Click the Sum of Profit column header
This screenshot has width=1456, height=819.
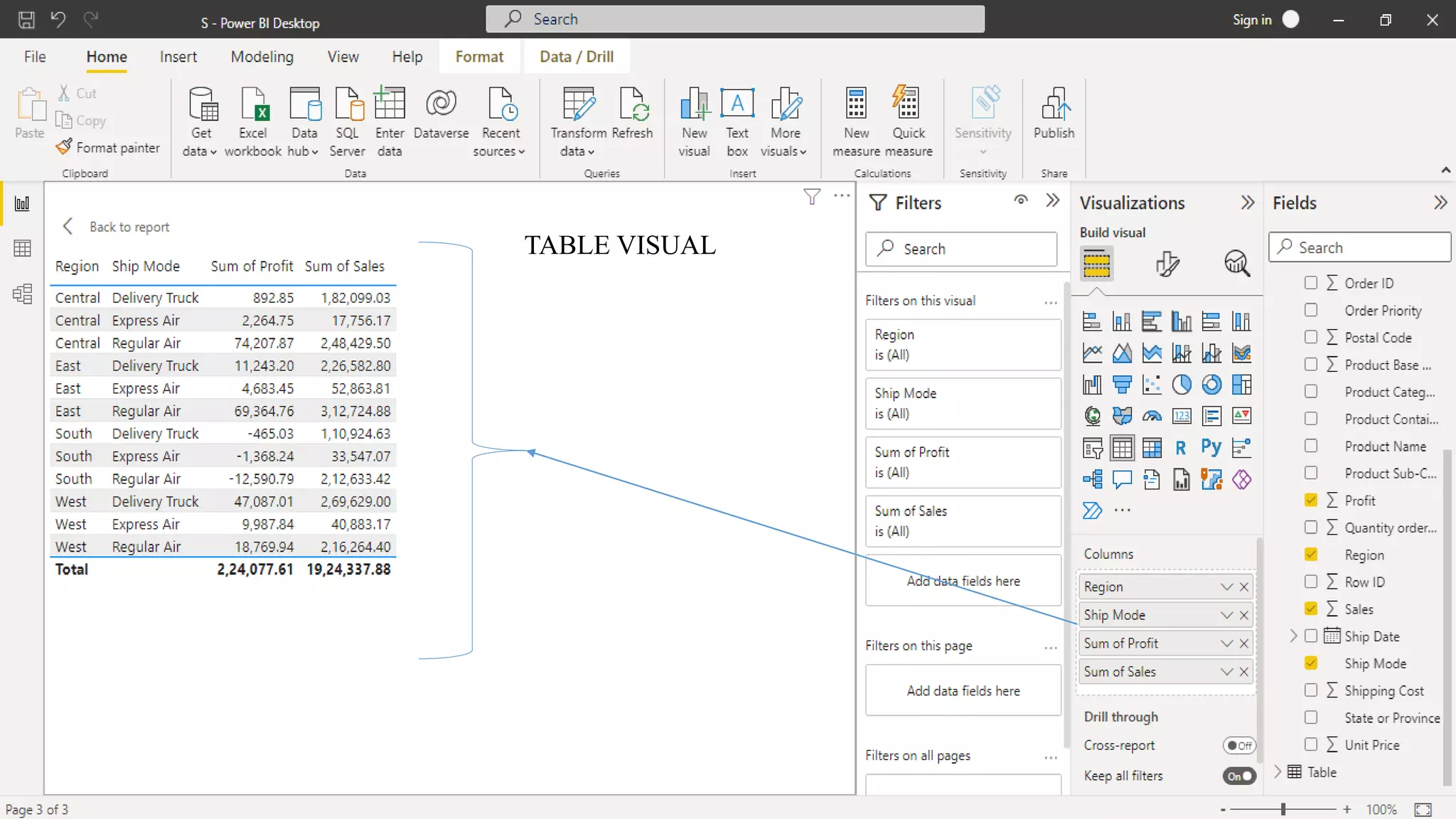pos(252,266)
